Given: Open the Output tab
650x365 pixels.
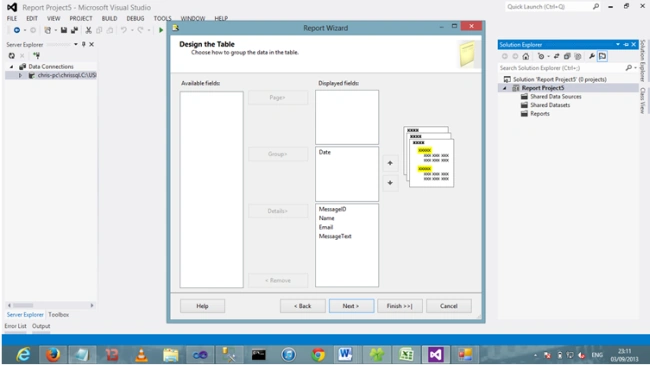Looking at the screenshot, I should [x=41, y=326].
